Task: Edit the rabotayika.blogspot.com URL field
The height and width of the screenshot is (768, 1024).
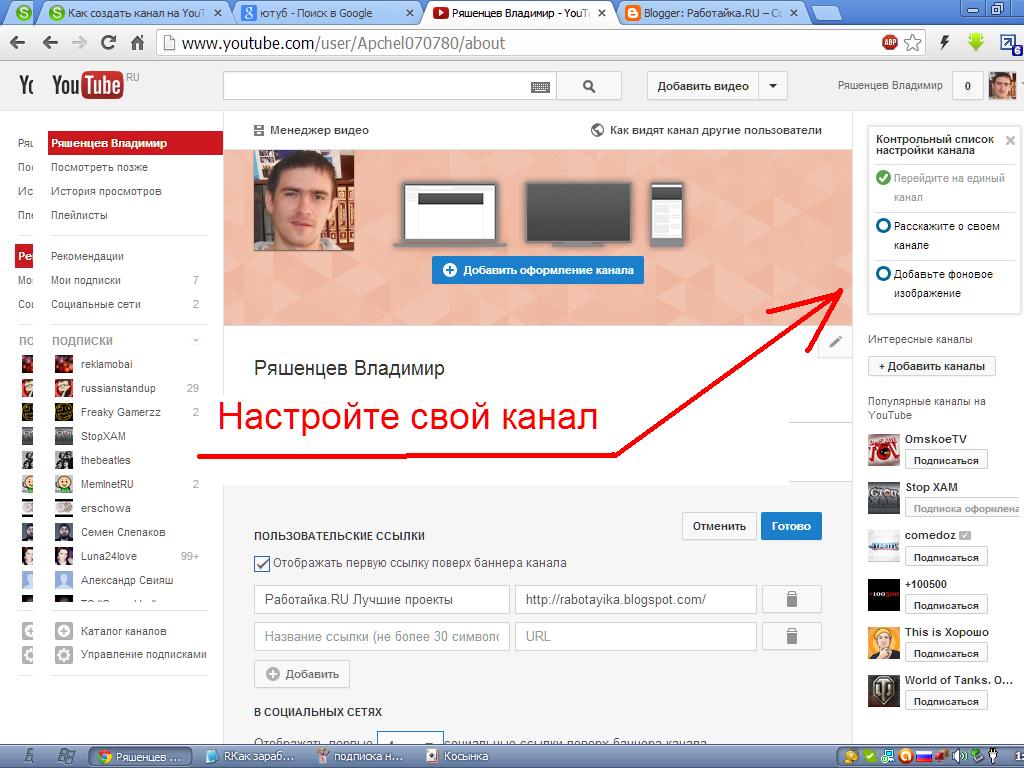Action: point(635,600)
